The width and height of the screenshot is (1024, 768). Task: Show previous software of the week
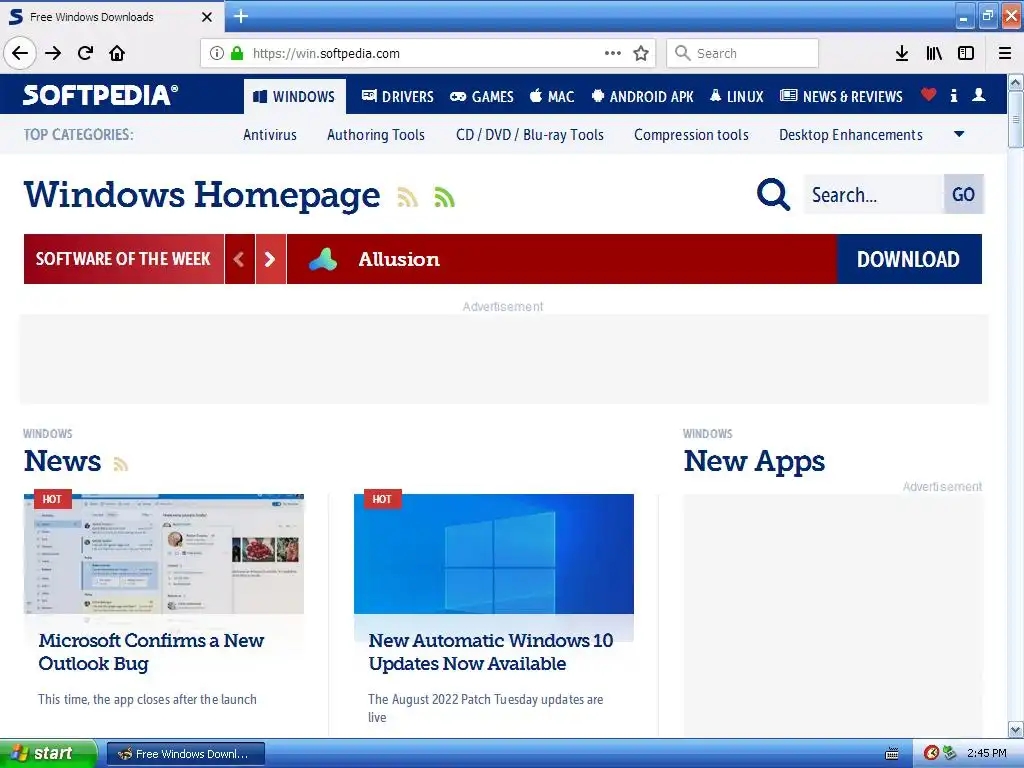(240, 259)
